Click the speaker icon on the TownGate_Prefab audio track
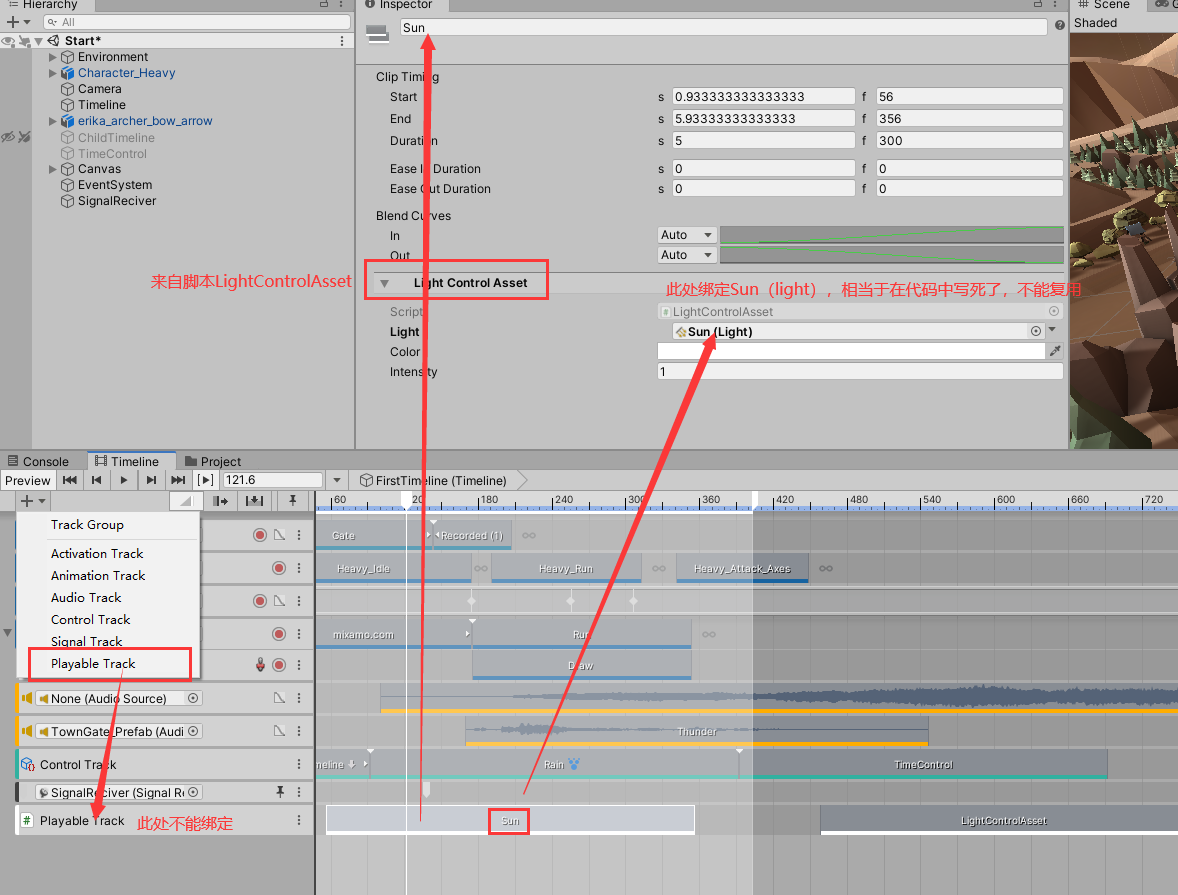Viewport: 1178px width, 895px height. point(25,731)
